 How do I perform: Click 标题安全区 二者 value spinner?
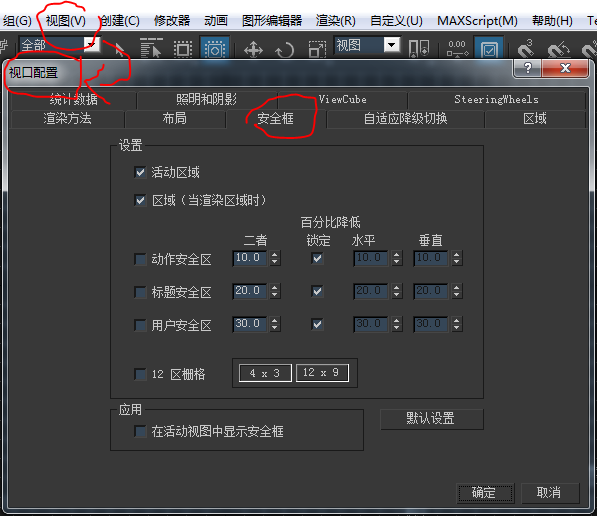(275, 291)
